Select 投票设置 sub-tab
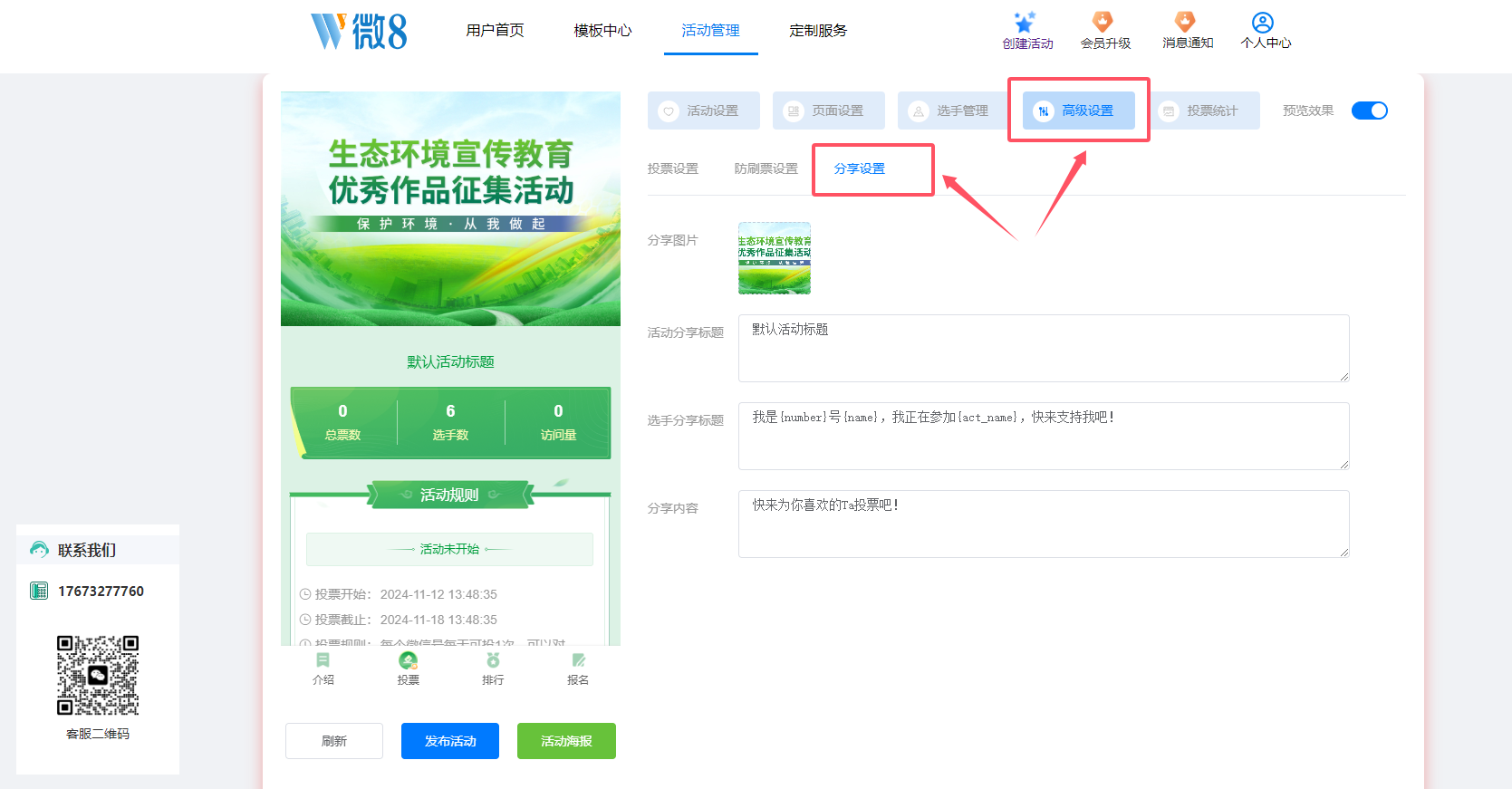This screenshot has width=1512, height=789. pos(673,168)
